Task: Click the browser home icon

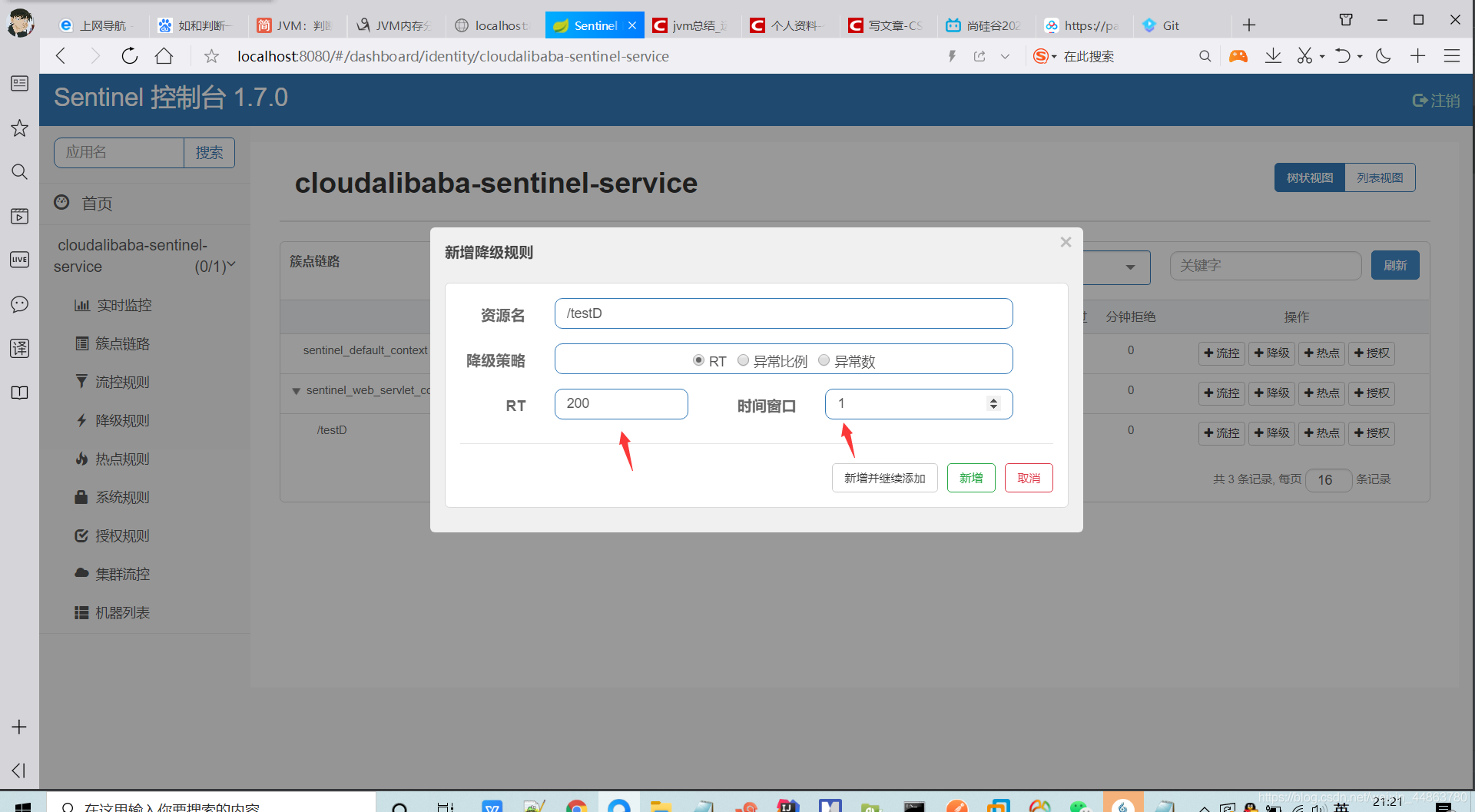Action: (x=164, y=56)
